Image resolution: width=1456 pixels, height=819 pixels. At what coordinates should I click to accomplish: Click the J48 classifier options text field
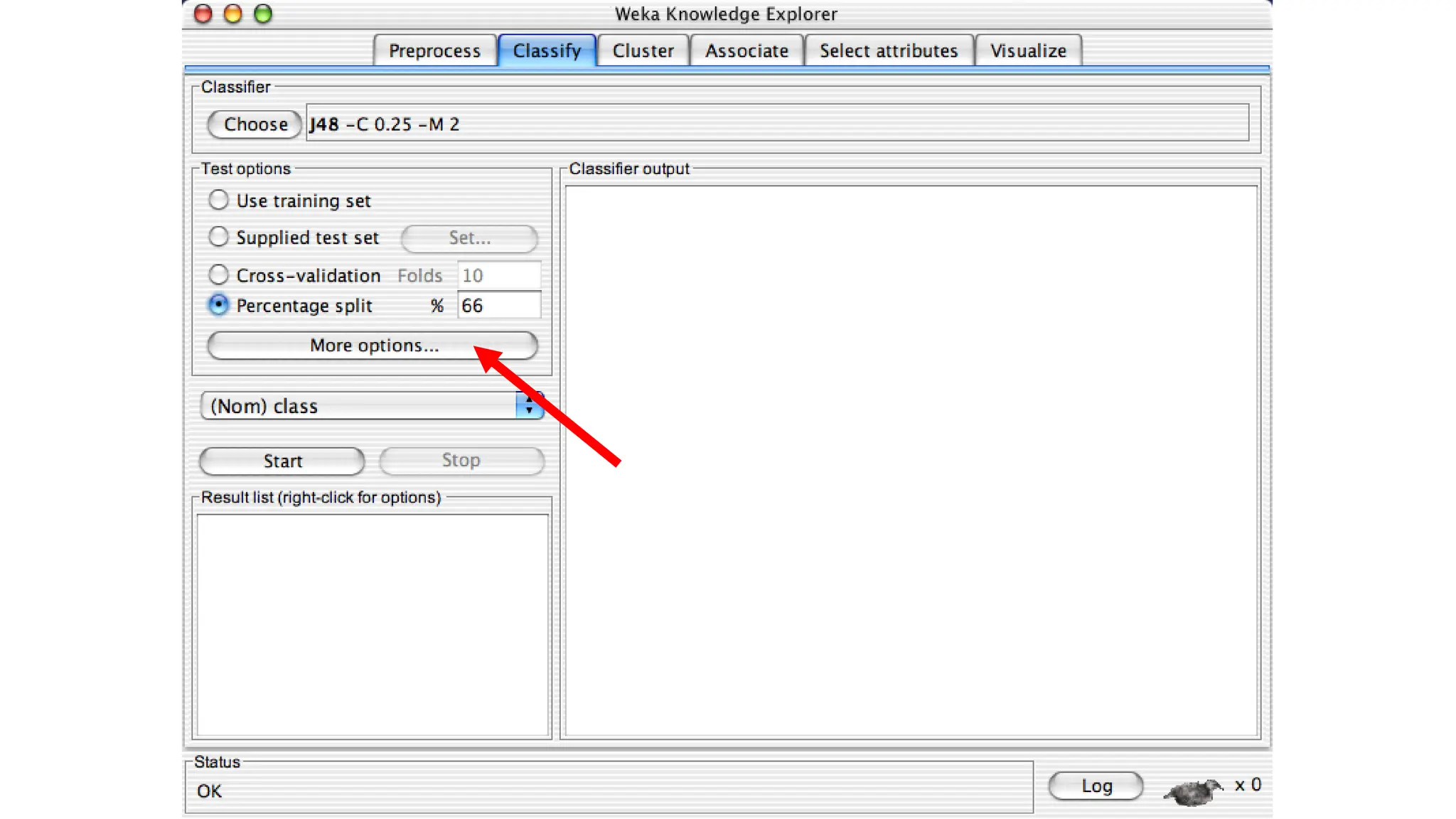pyautogui.click(x=777, y=124)
